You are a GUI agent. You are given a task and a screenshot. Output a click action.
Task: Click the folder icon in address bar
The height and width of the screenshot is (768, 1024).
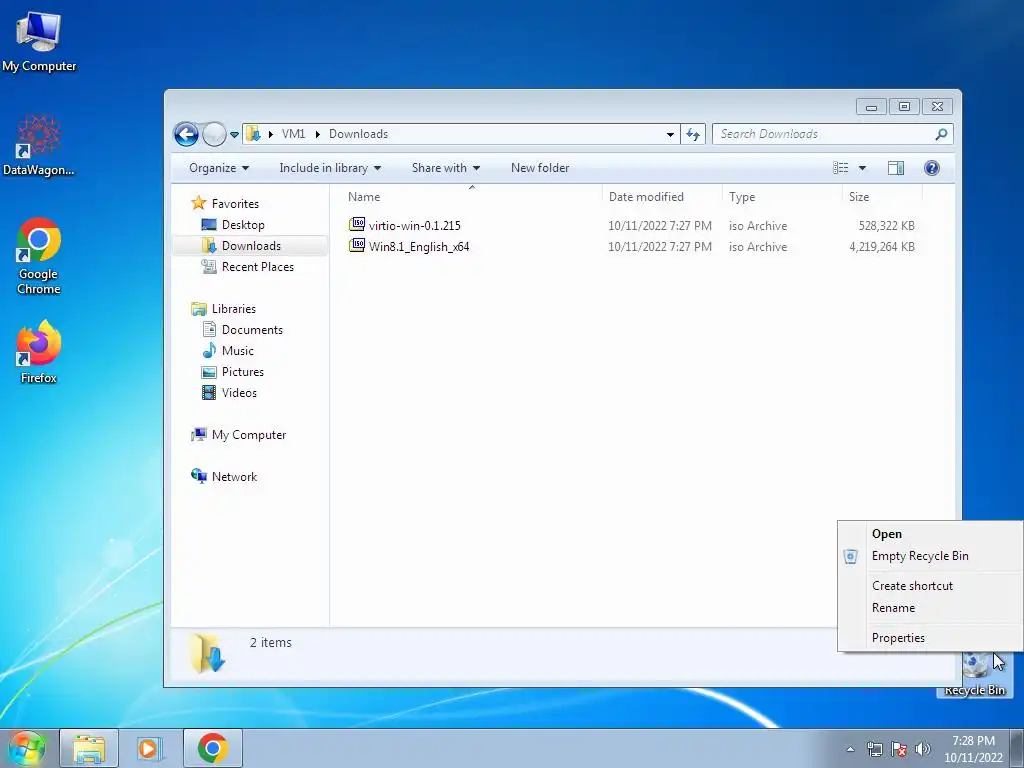[253, 134]
